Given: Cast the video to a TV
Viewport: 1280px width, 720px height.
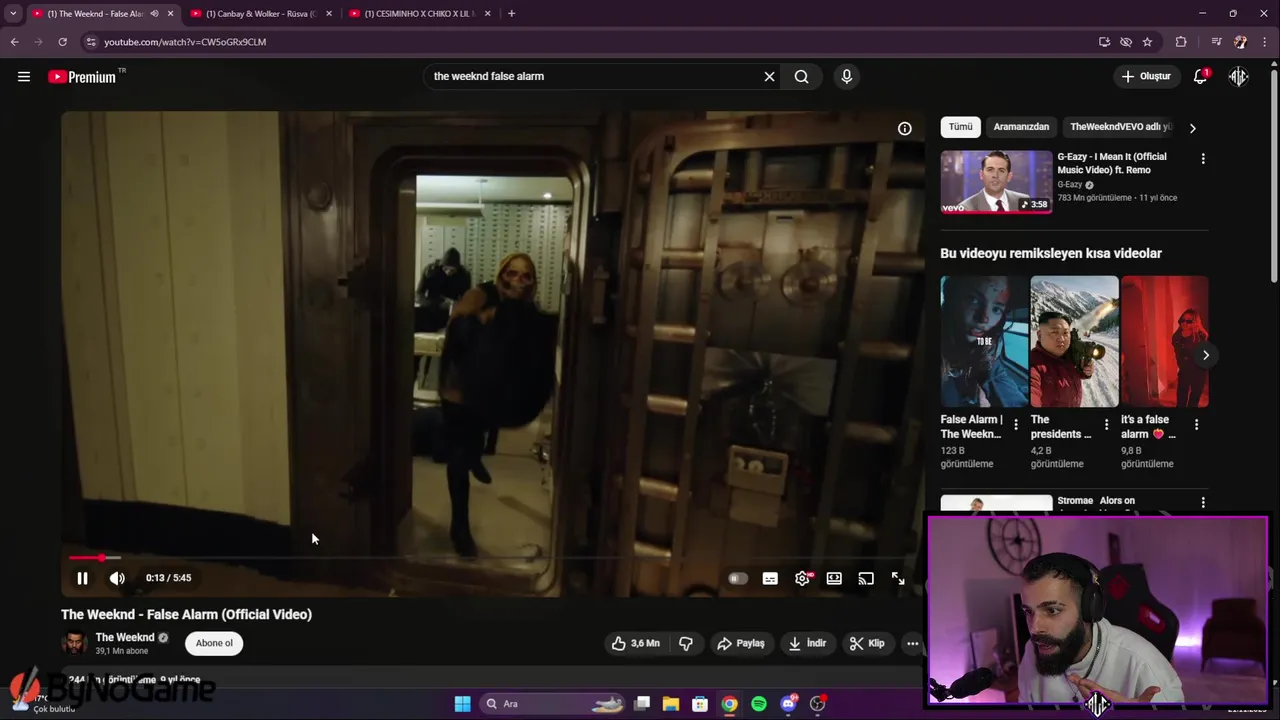Looking at the screenshot, I should [x=866, y=578].
